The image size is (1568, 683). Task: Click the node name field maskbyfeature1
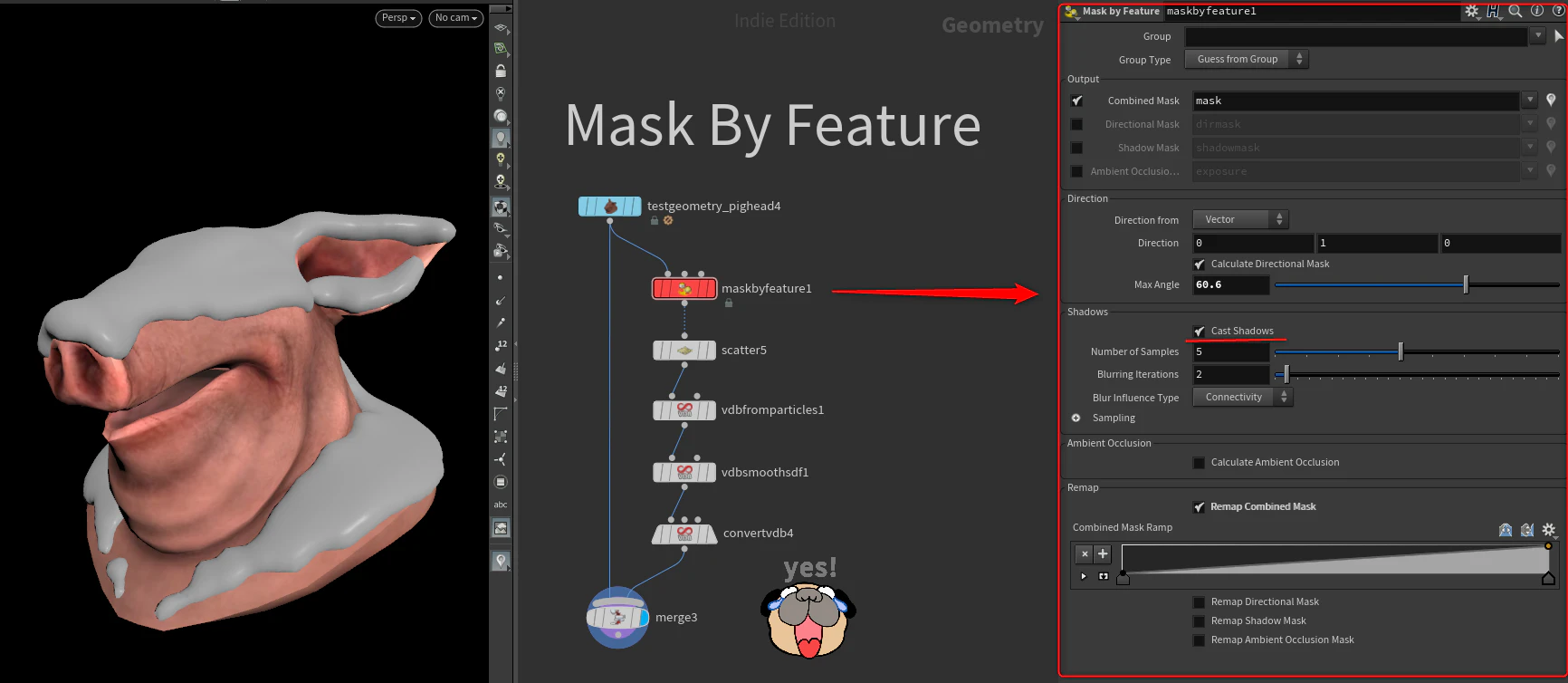(1310, 12)
